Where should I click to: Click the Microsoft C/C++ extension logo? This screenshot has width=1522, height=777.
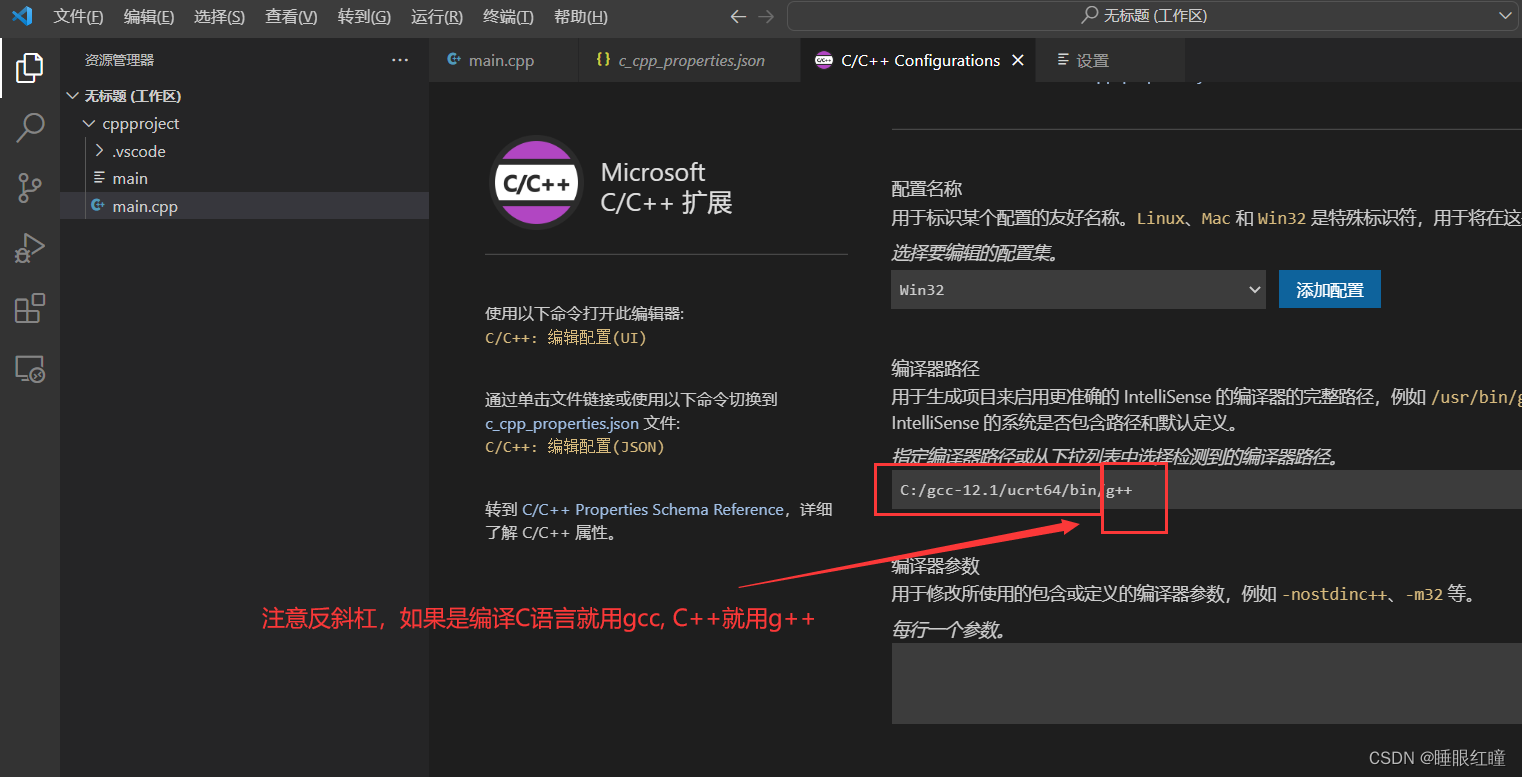(537, 185)
